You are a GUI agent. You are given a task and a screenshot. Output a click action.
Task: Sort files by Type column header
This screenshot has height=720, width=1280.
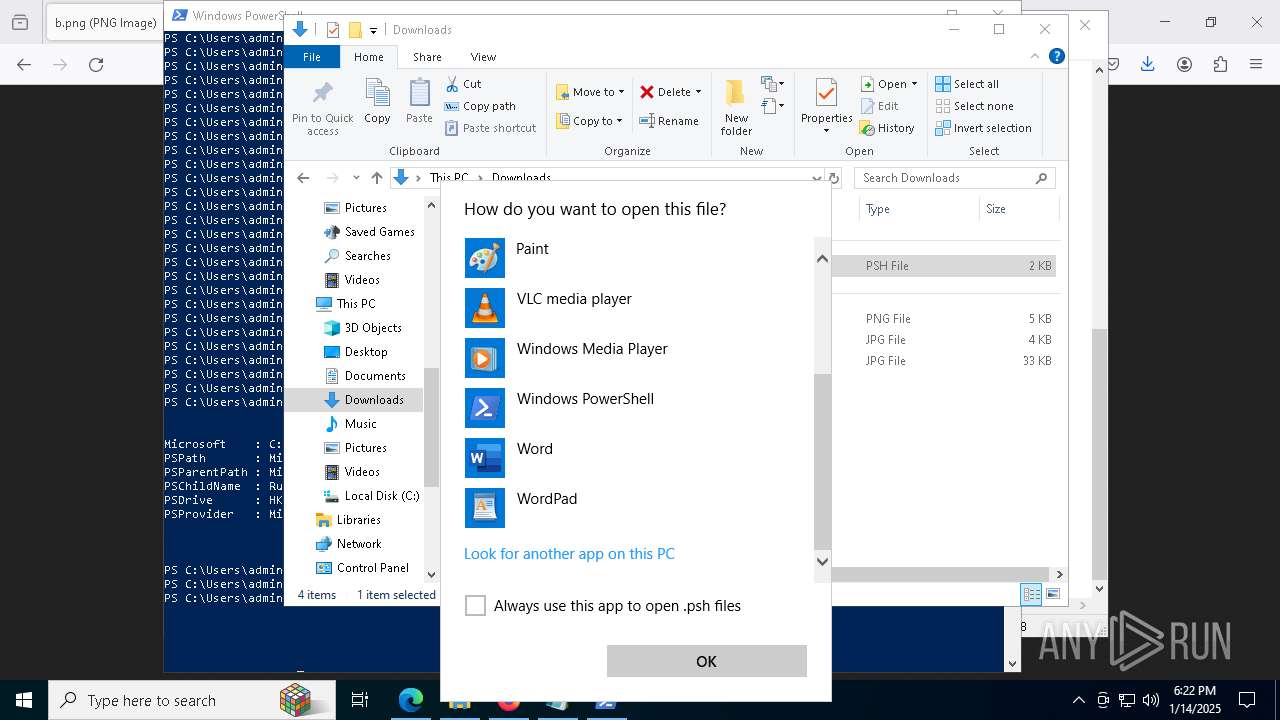tap(918, 209)
